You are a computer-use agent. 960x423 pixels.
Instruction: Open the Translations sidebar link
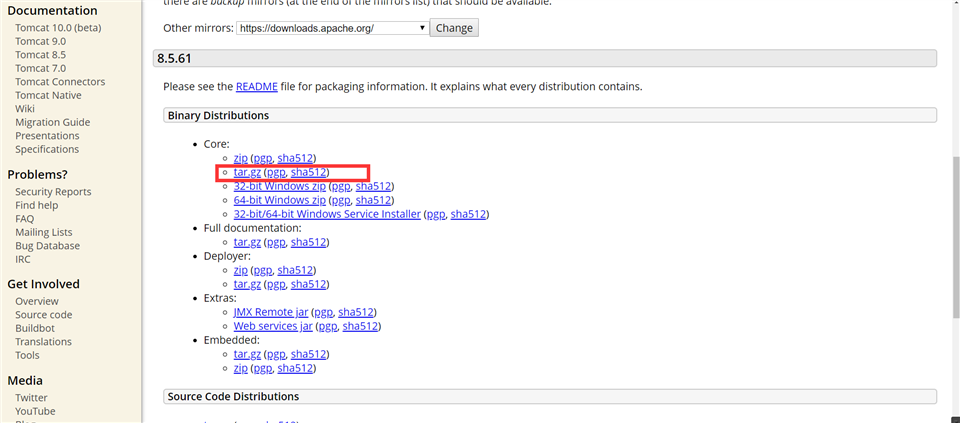pos(43,342)
